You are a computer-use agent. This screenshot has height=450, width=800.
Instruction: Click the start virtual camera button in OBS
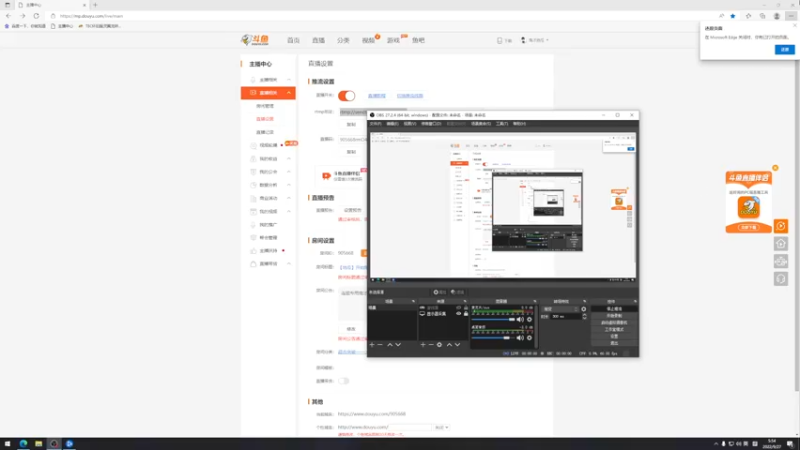click(614, 323)
